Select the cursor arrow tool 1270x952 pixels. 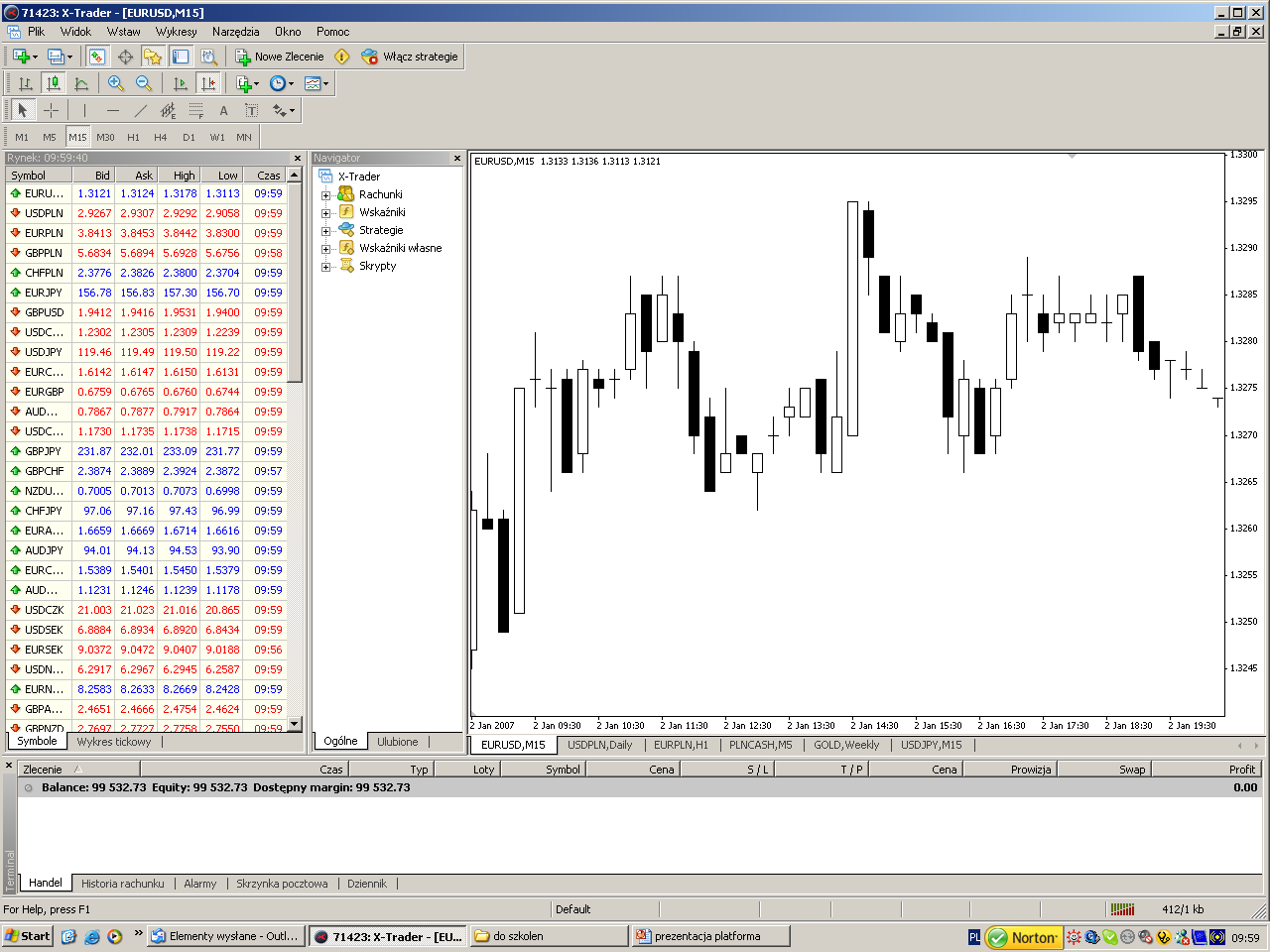[23, 110]
